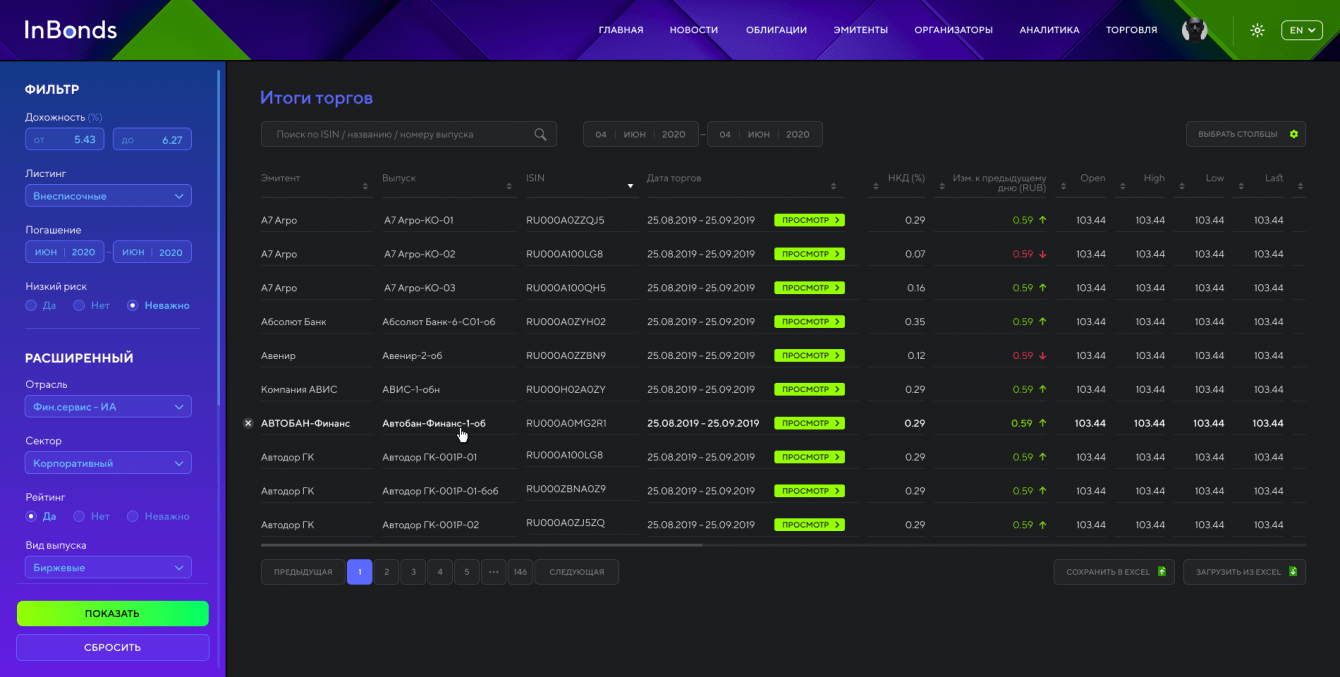The width and height of the screenshot is (1340, 677).
Task: Select Да under Низкий риск
Action: click(31, 305)
